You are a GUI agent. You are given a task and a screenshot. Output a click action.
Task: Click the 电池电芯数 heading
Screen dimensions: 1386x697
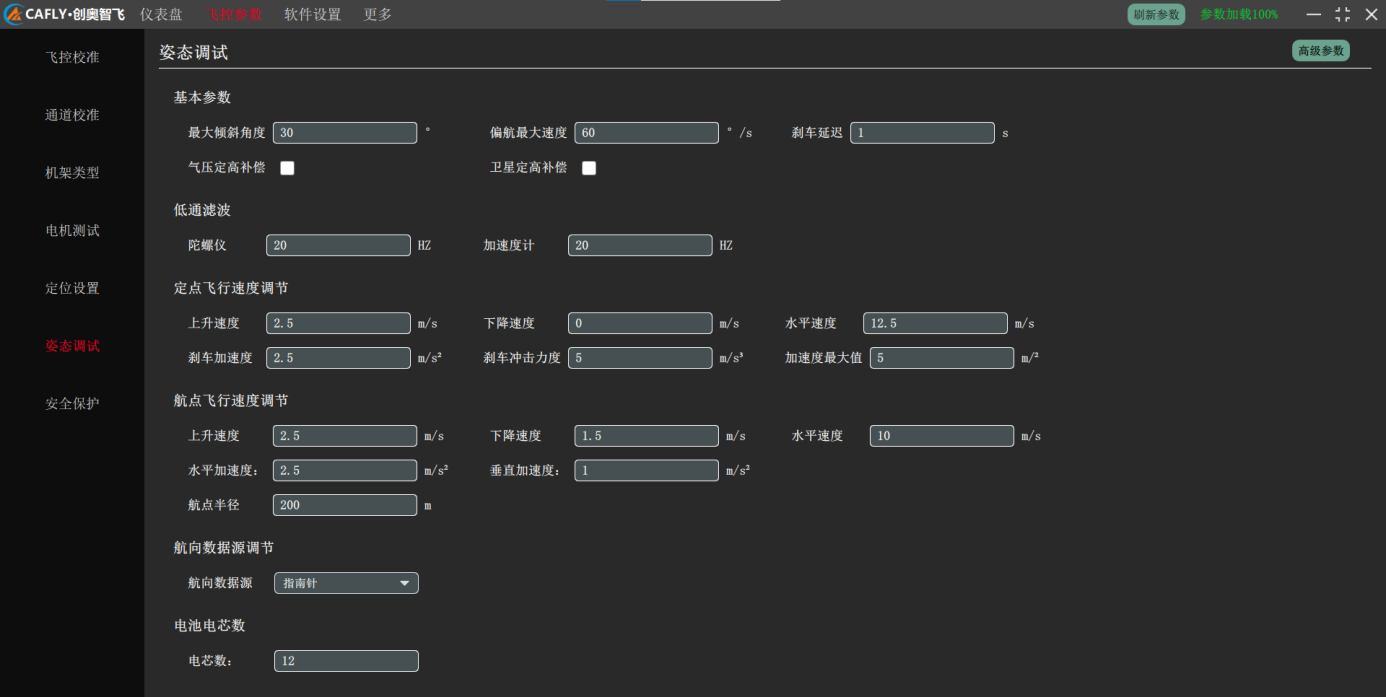[210, 626]
